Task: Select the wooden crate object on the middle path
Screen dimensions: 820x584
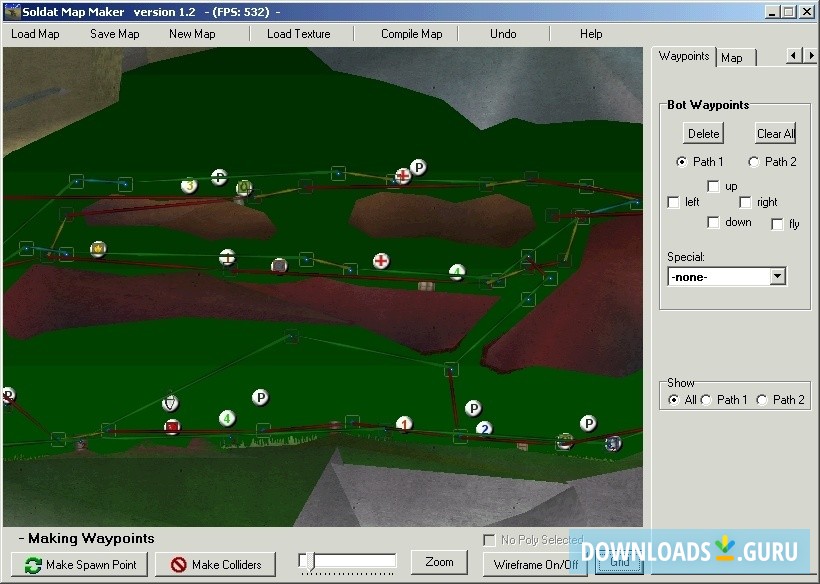Action: tap(426, 286)
